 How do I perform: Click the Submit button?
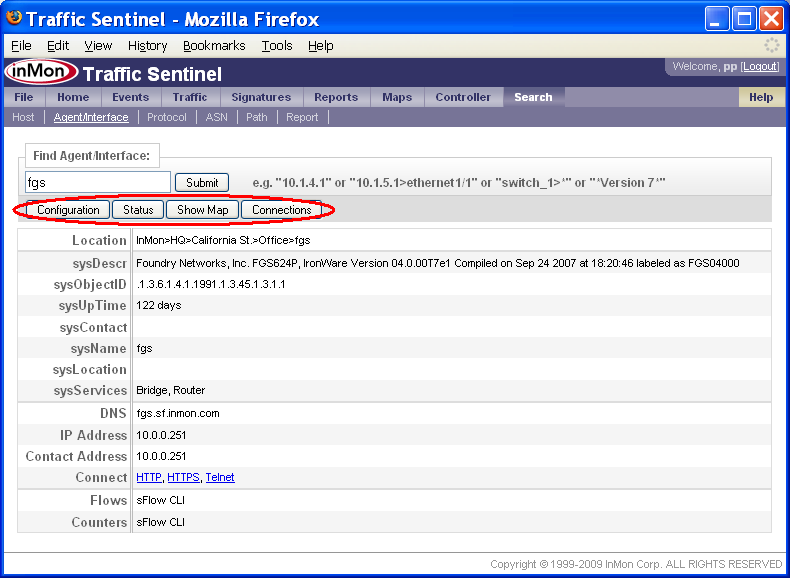(x=202, y=182)
